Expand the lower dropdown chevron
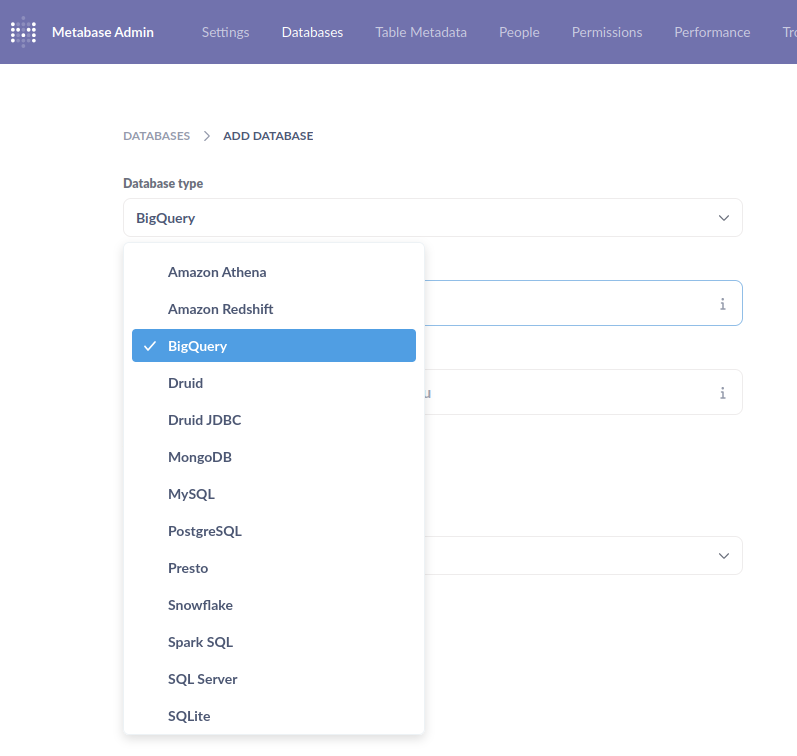Image resolution: width=797 pixels, height=756 pixels. point(724,556)
